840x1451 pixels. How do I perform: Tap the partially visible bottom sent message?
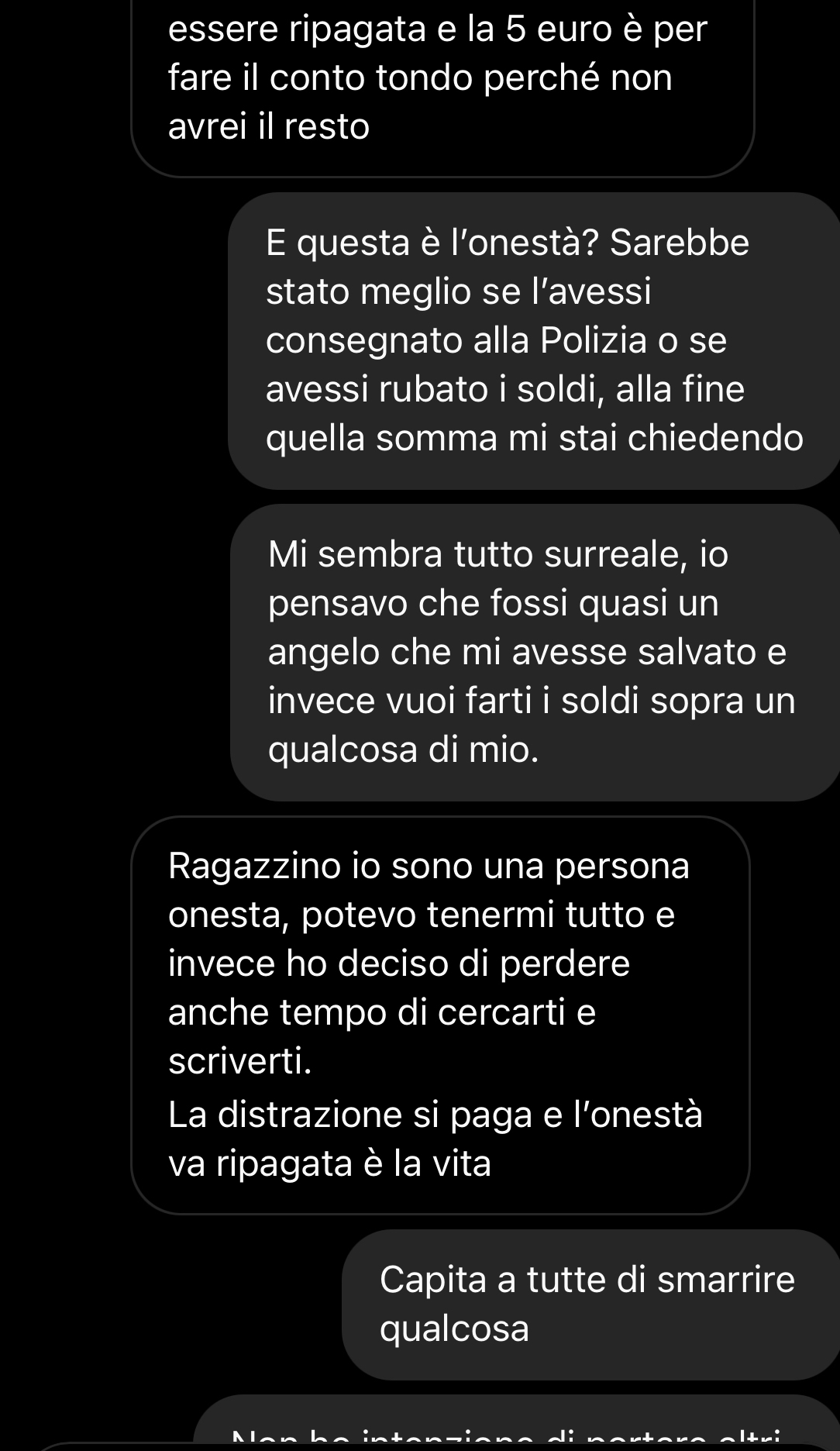click(x=516, y=1422)
